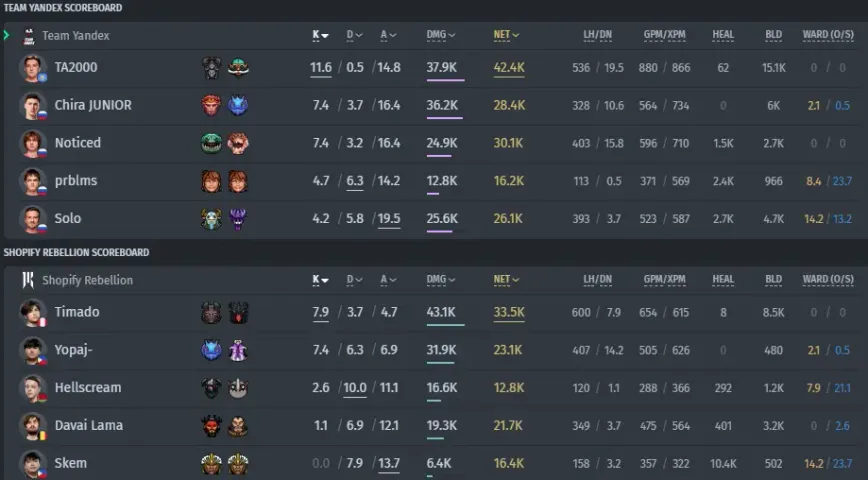
Task: Click Yopaj-'s blue hero icon
Action: (x=211, y=350)
